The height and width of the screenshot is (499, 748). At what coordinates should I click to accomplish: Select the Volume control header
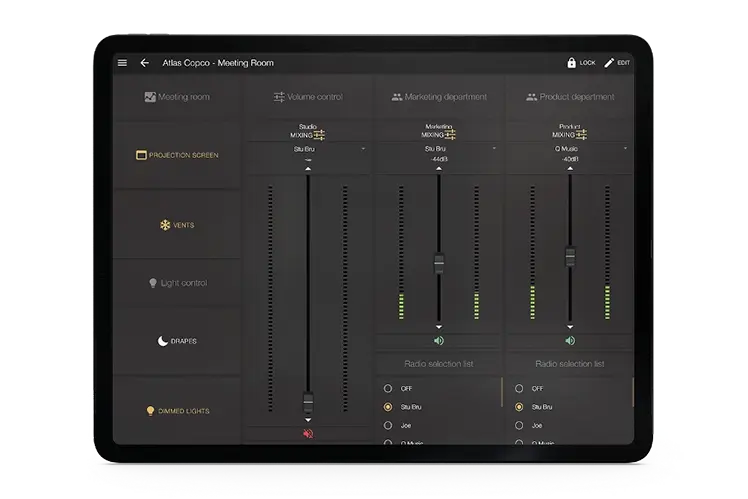pyautogui.click(x=308, y=97)
